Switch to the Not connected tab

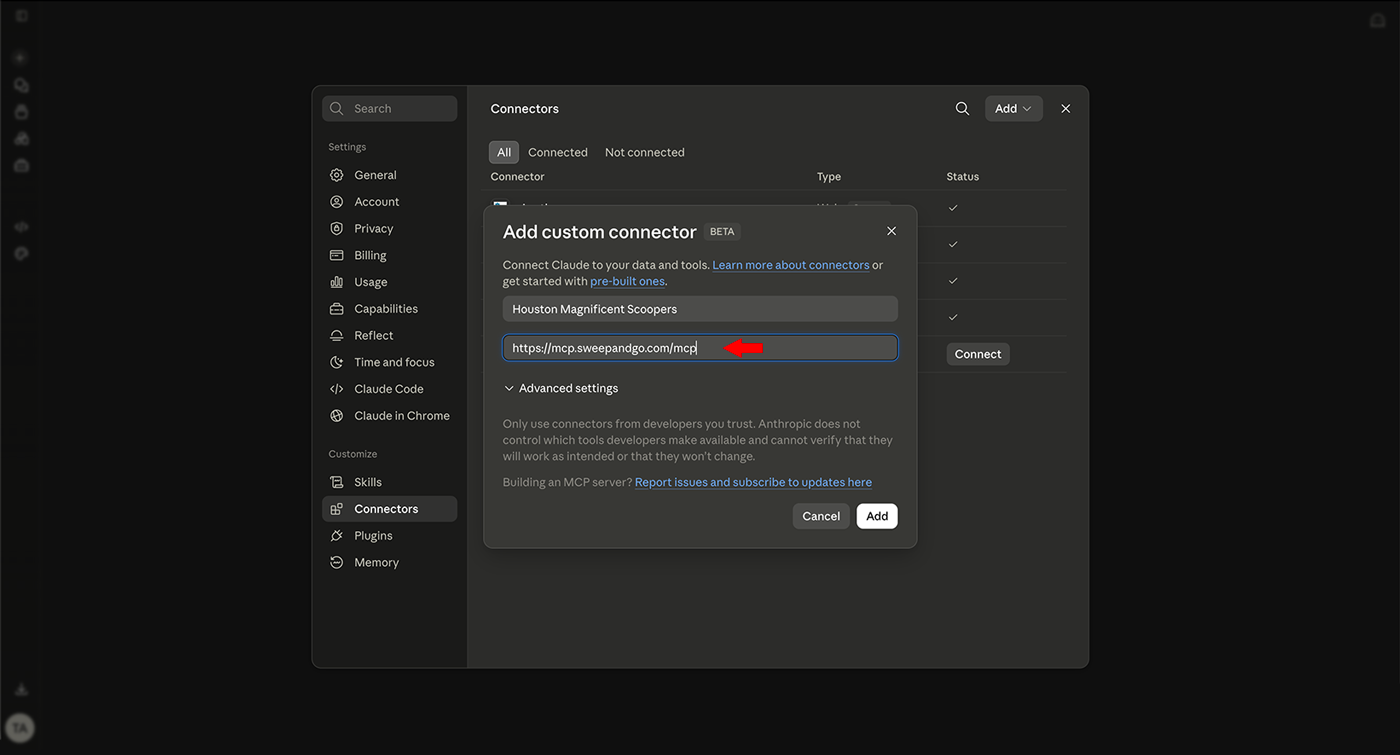pyautogui.click(x=645, y=152)
